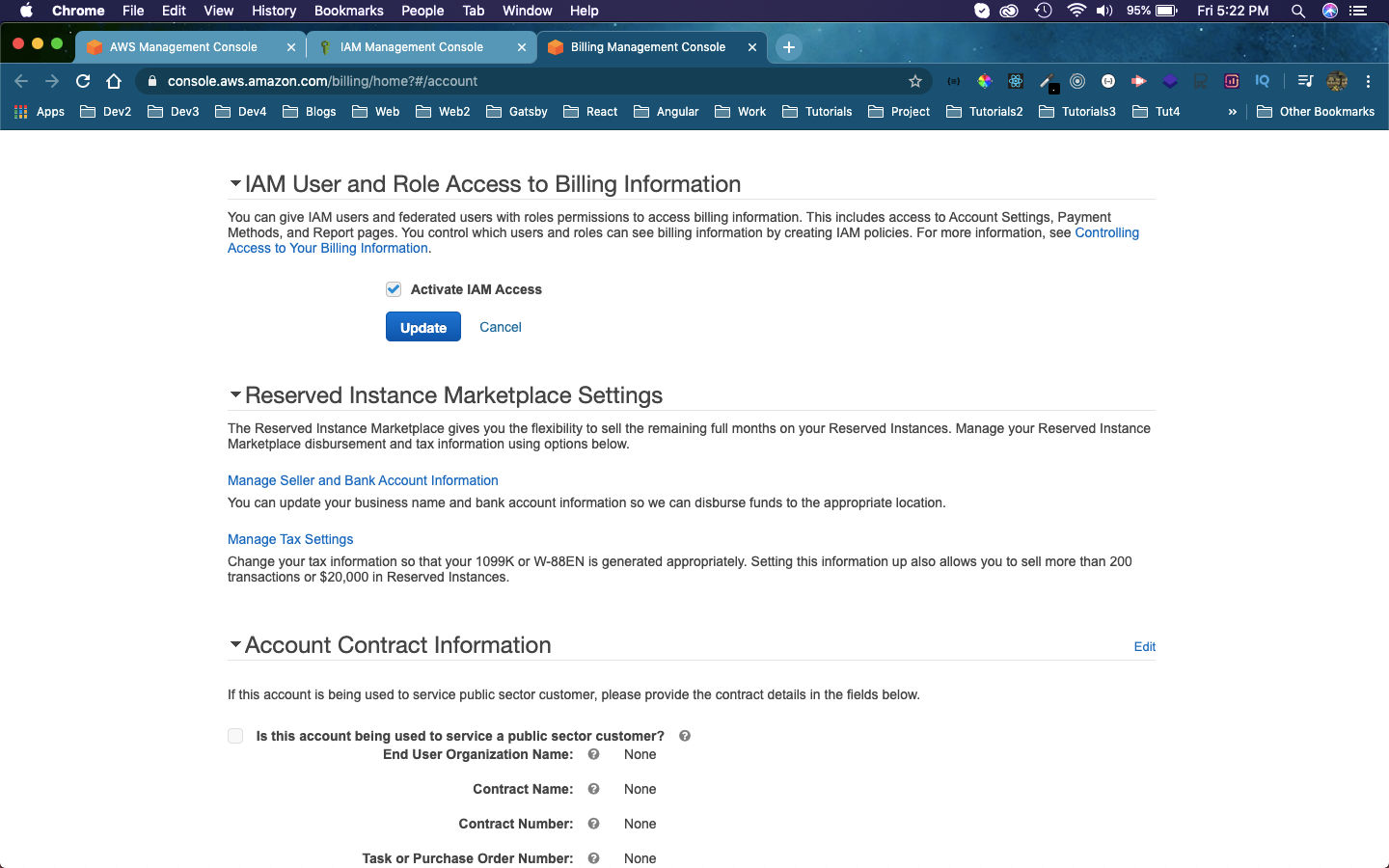Click help icon beside End User Organization Name
1389x868 pixels.
coord(594,754)
